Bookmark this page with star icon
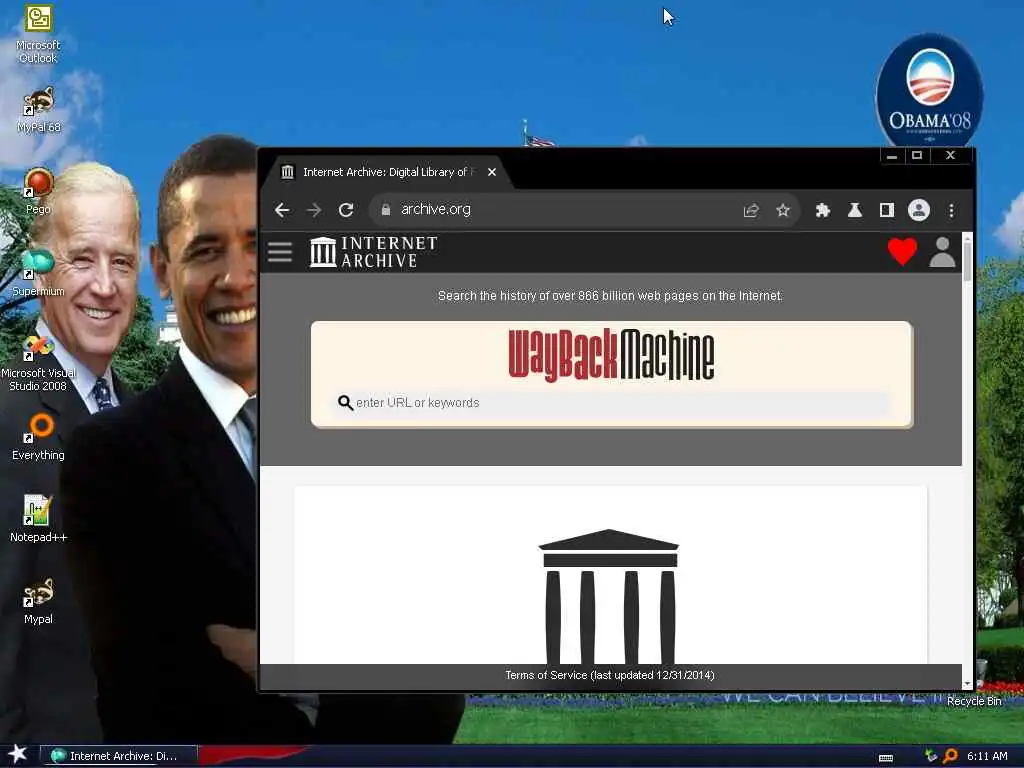The image size is (1024, 768). tap(783, 210)
